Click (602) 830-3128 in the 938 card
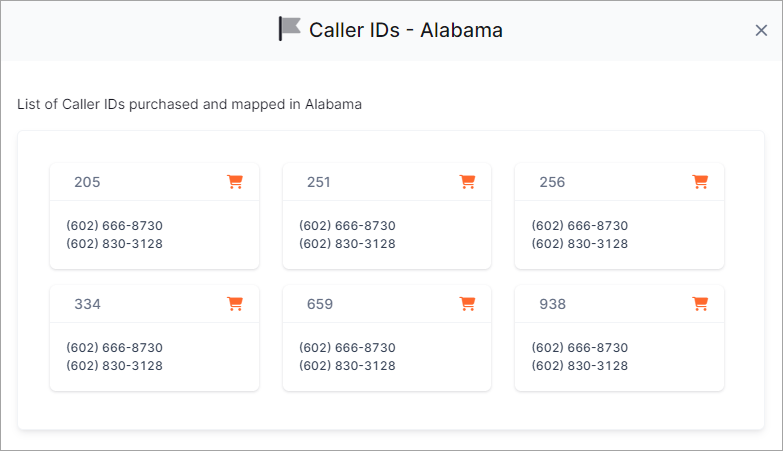This screenshot has width=783, height=451. [580, 366]
